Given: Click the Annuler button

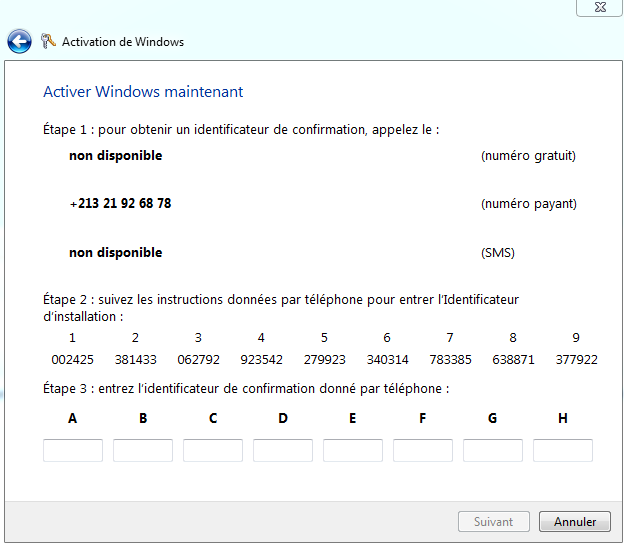Looking at the screenshot, I should coord(575,521).
